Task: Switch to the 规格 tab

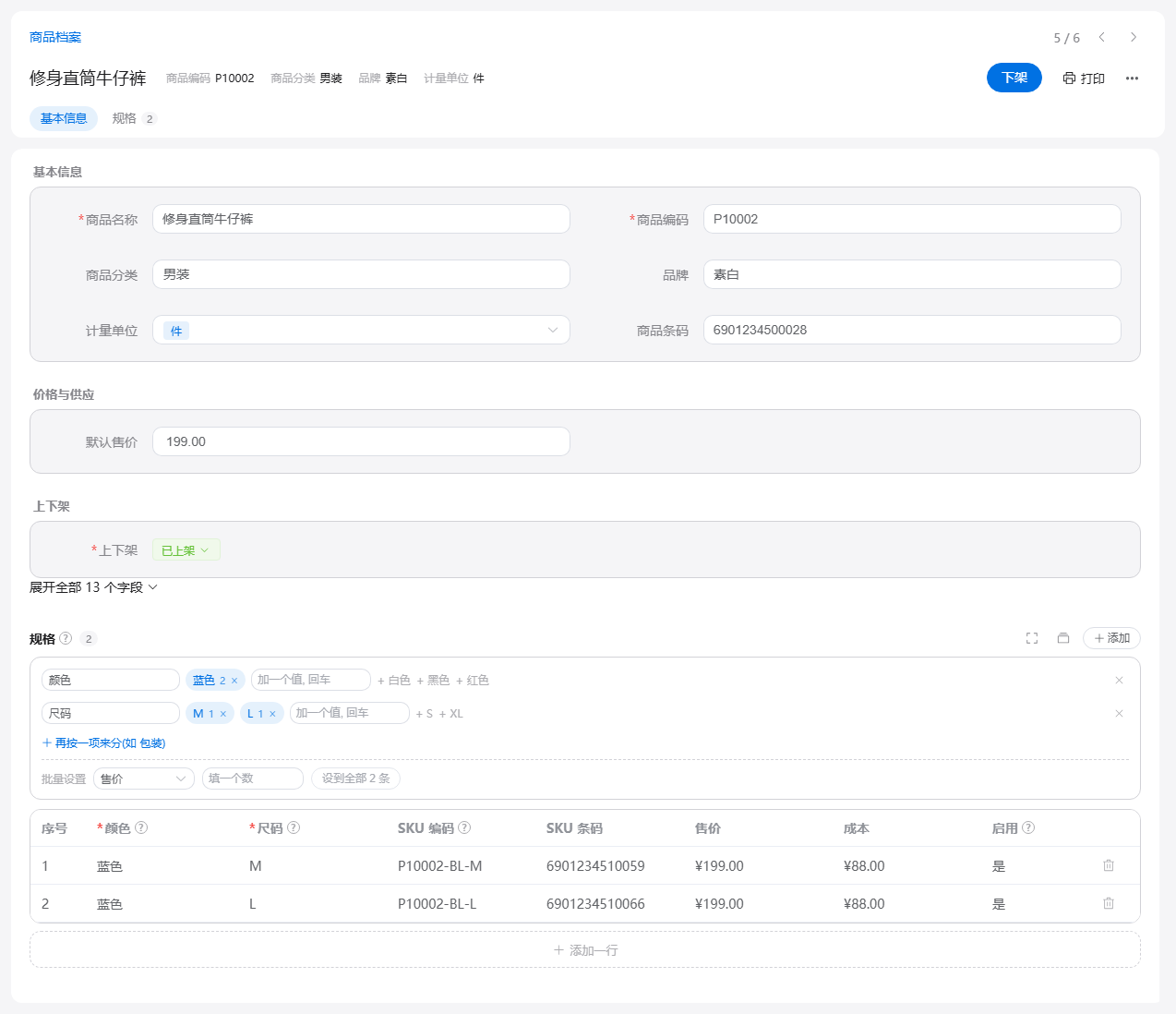Action: pos(134,118)
